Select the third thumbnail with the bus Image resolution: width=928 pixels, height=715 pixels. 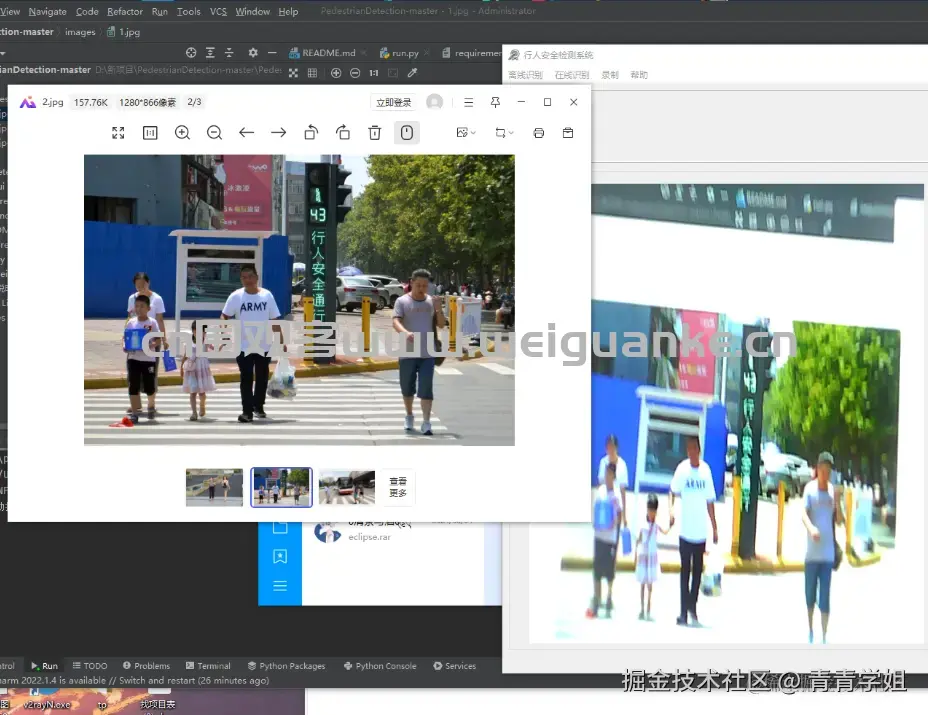[x=347, y=487]
